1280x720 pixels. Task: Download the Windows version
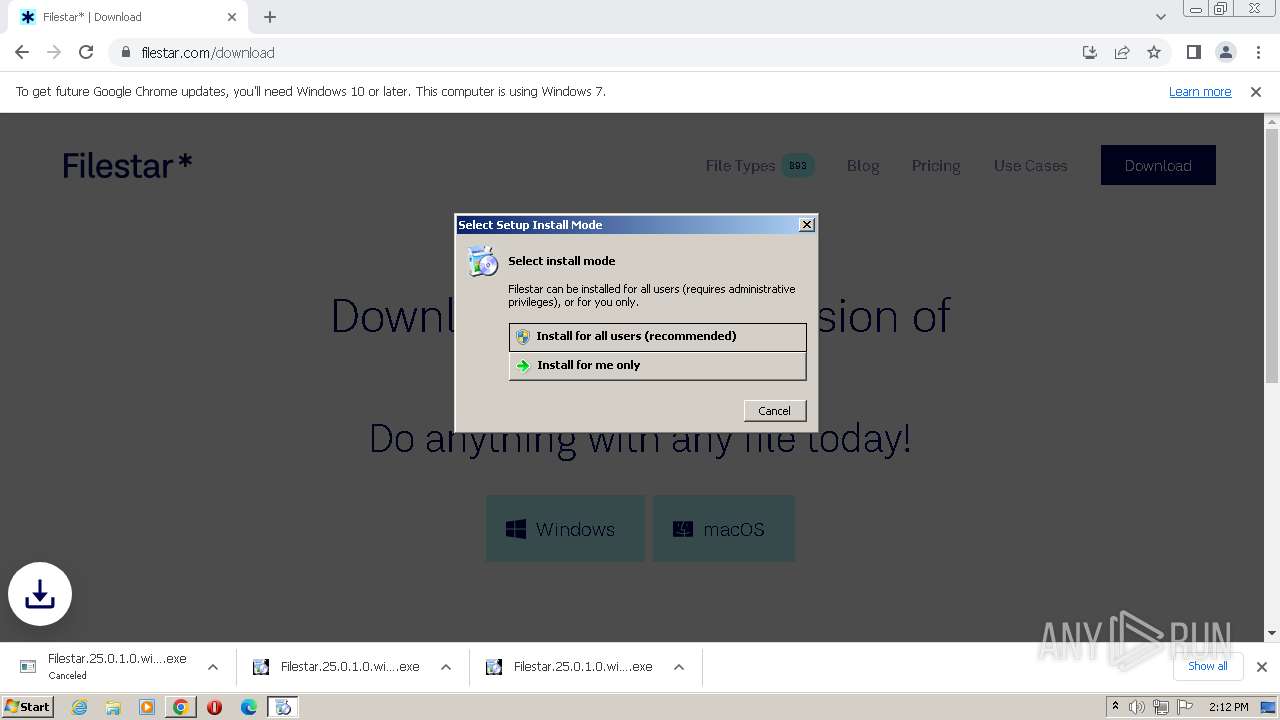[565, 529]
